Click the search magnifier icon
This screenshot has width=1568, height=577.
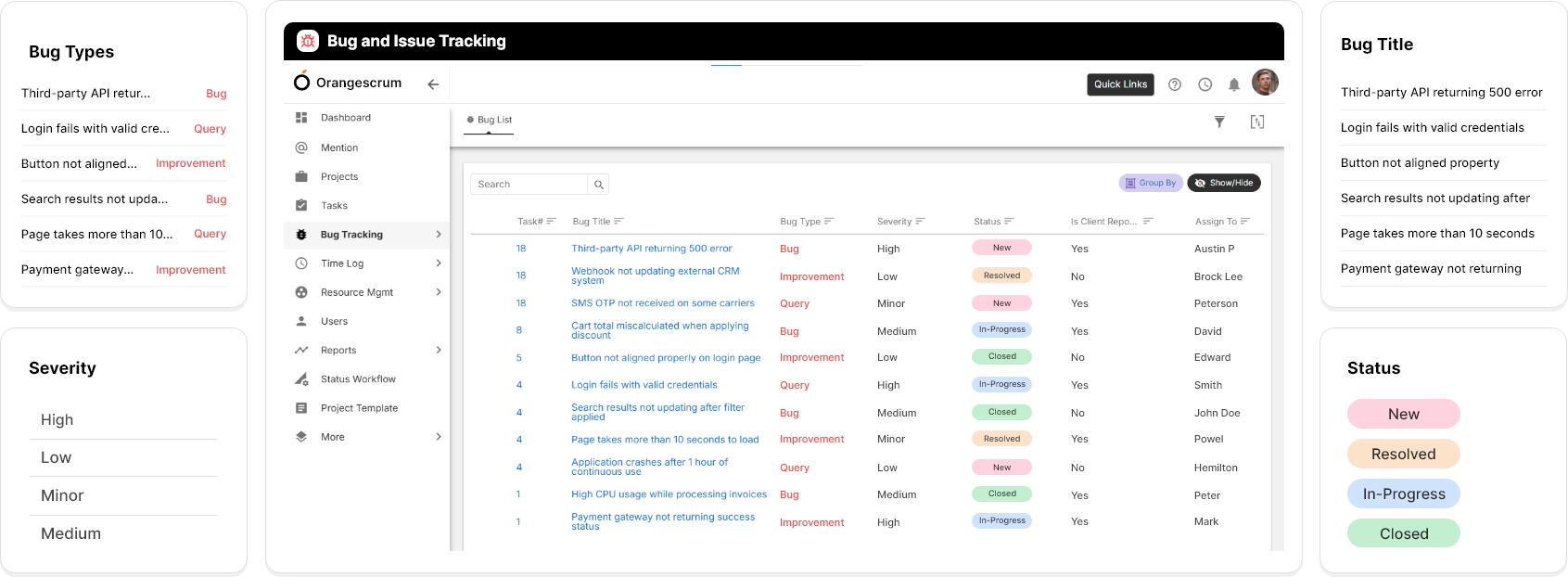click(599, 185)
